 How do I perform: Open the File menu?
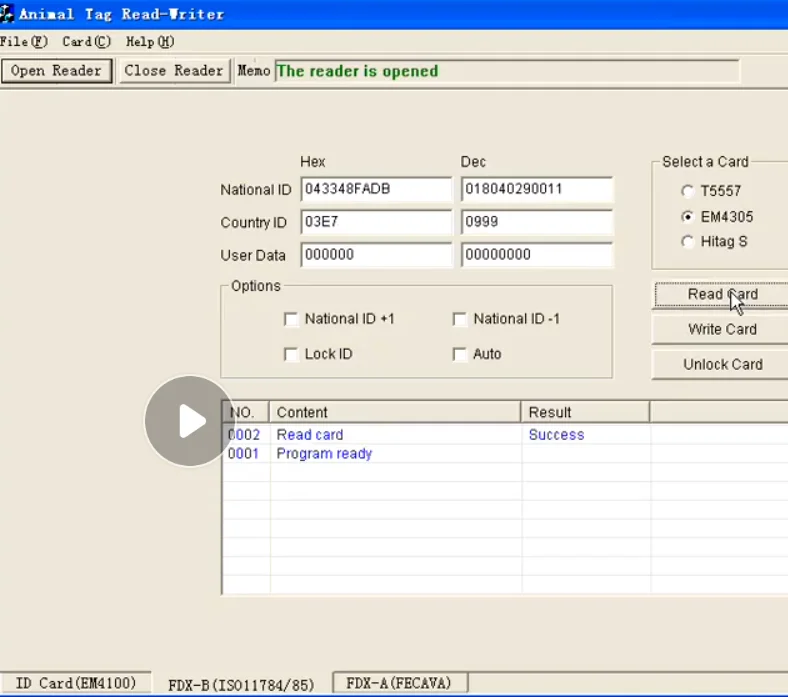24,42
